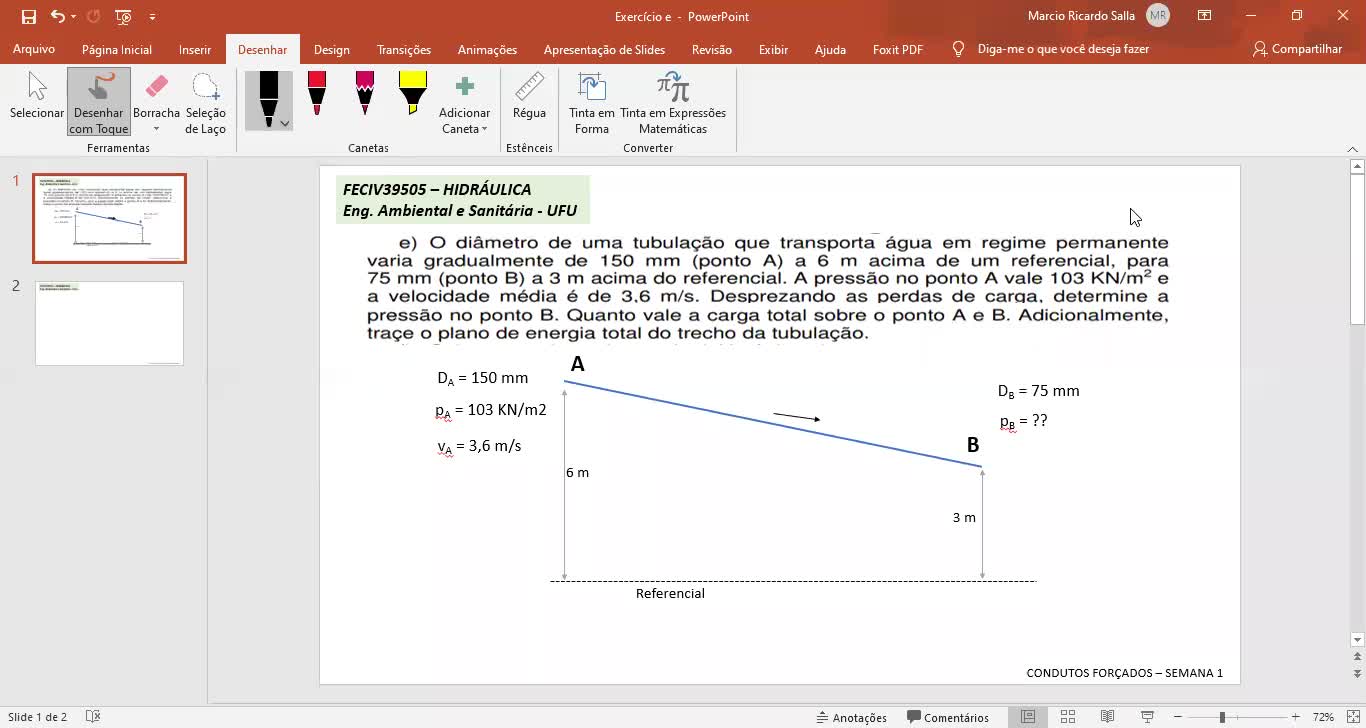Click the FECIV39505 – HIDRÁULICA header text
Image resolution: width=1366 pixels, height=728 pixels.
tap(437, 189)
